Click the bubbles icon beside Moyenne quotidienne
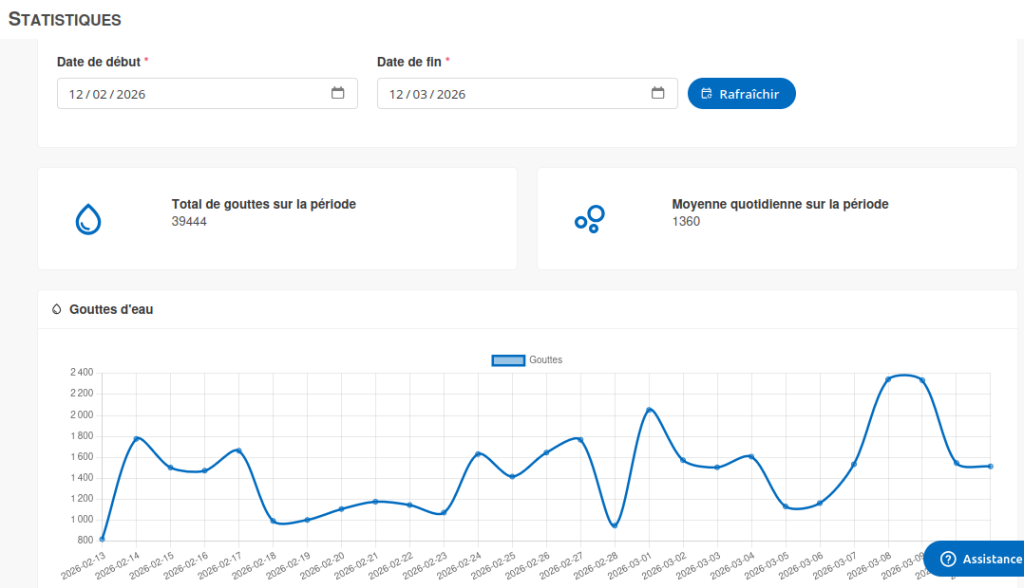Image resolution: width=1024 pixels, height=588 pixels. coord(589,219)
